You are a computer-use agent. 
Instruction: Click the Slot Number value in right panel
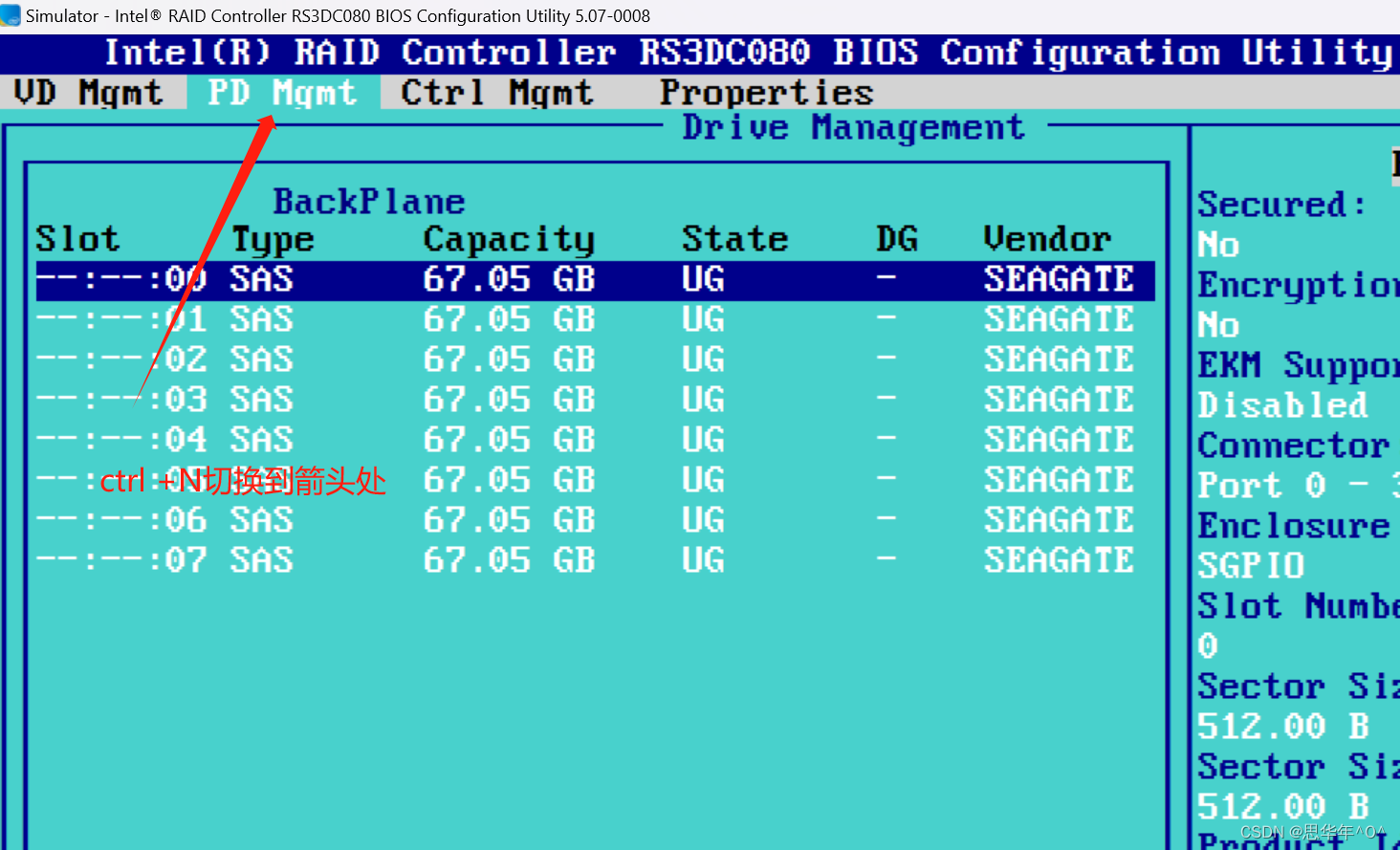[x=1207, y=645]
